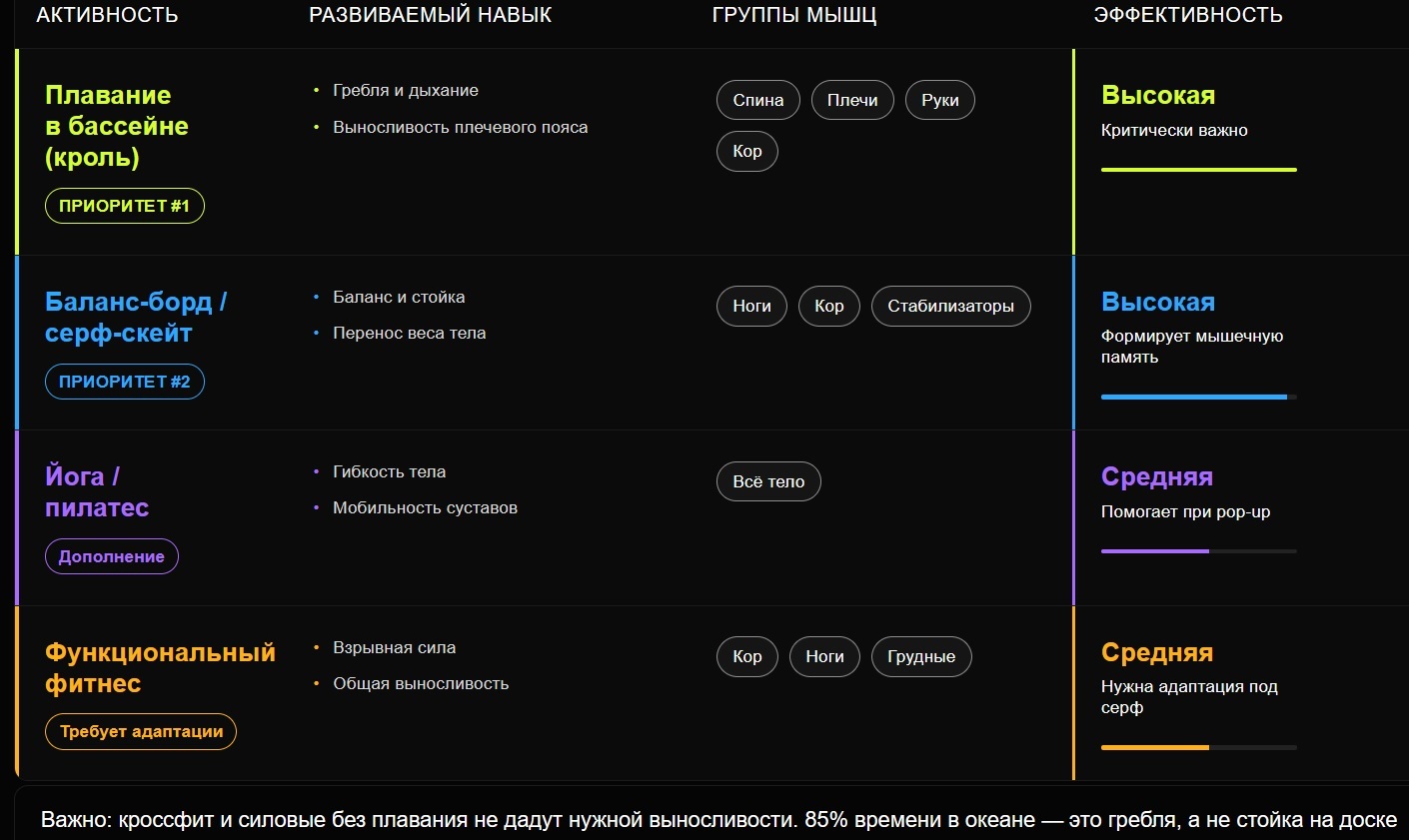Click the Ноги tag in functional fitness row
Screen dimensions: 1409x840
click(x=824, y=656)
